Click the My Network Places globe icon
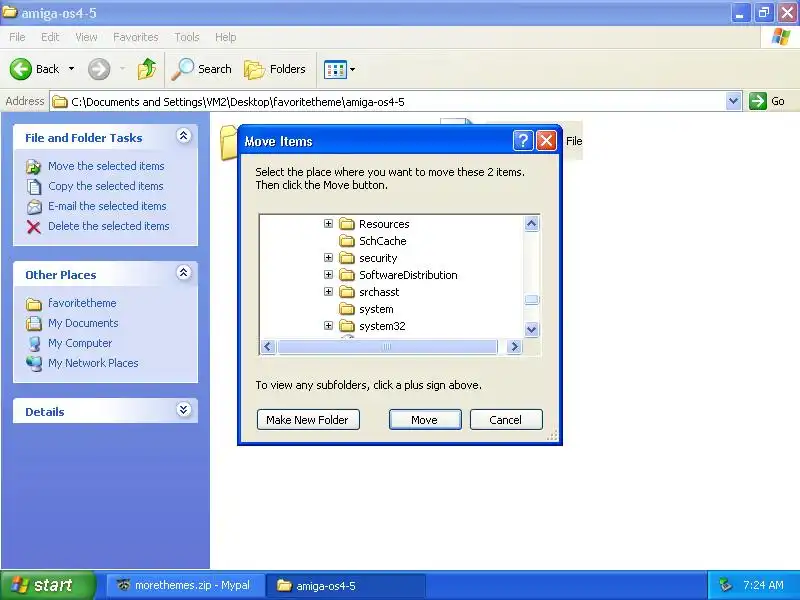Viewport: 800px width, 600px height. click(x=34, y=364)
